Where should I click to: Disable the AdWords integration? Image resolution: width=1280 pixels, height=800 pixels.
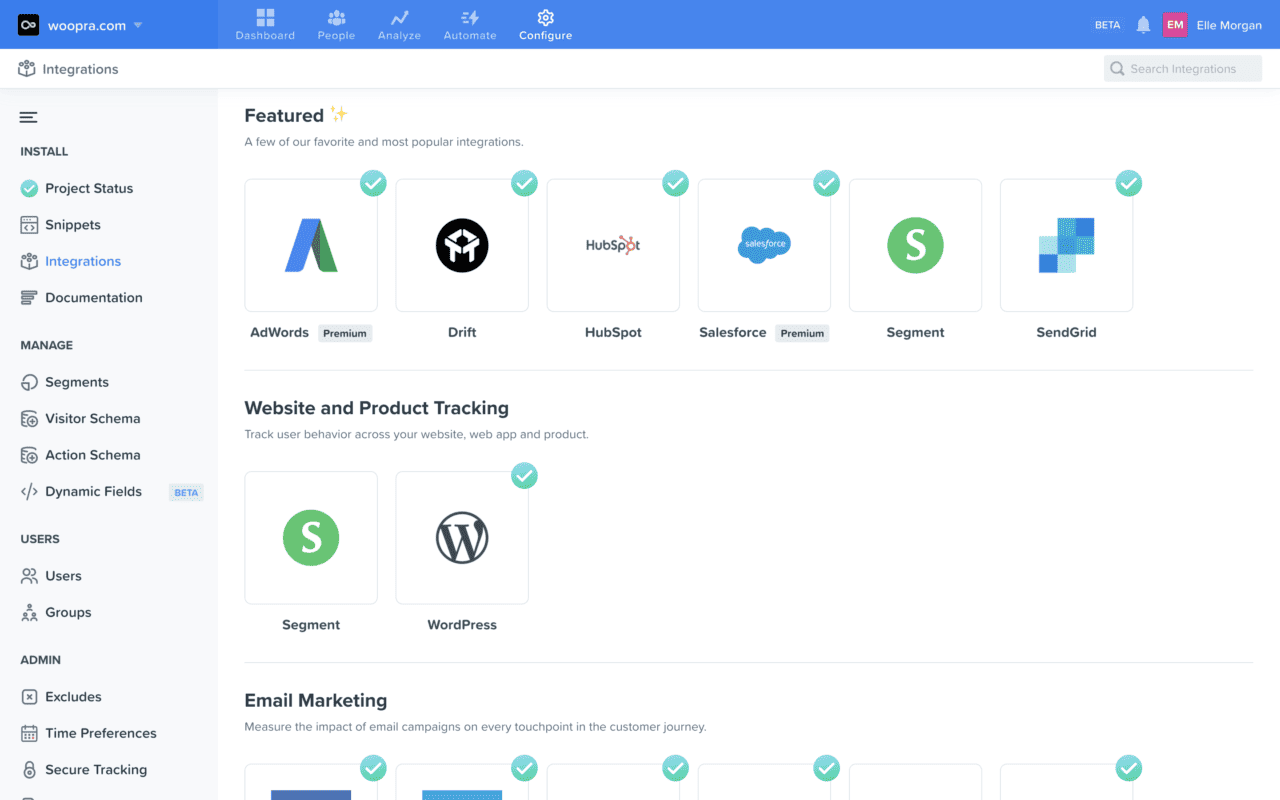click(373, 183)
